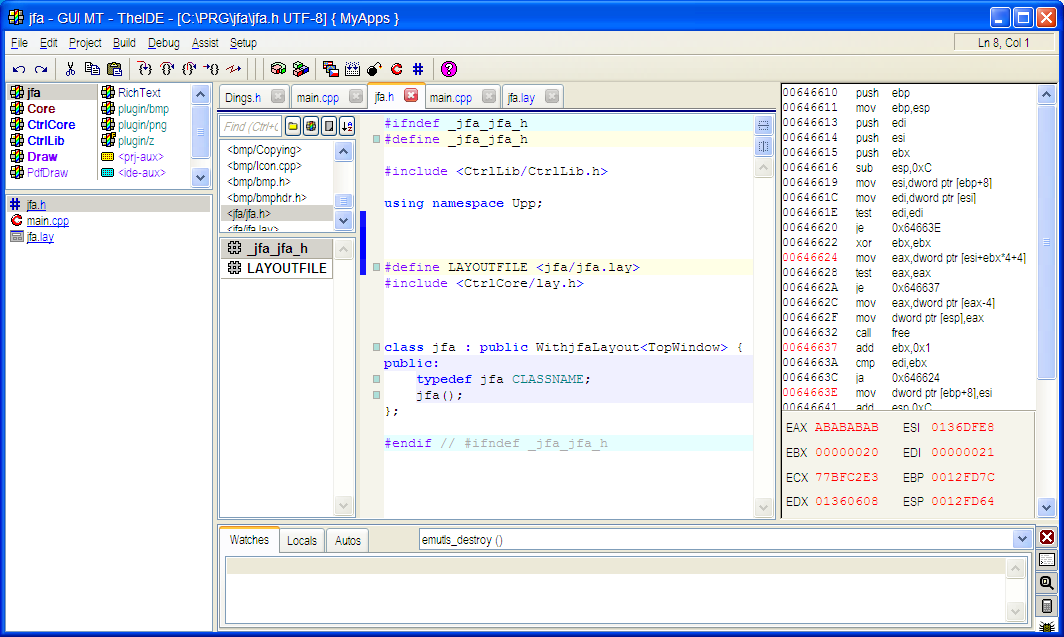The width and height of the screenshot is (1064, 637).
Task: Select the CtrlCore package
Action: 51,125
